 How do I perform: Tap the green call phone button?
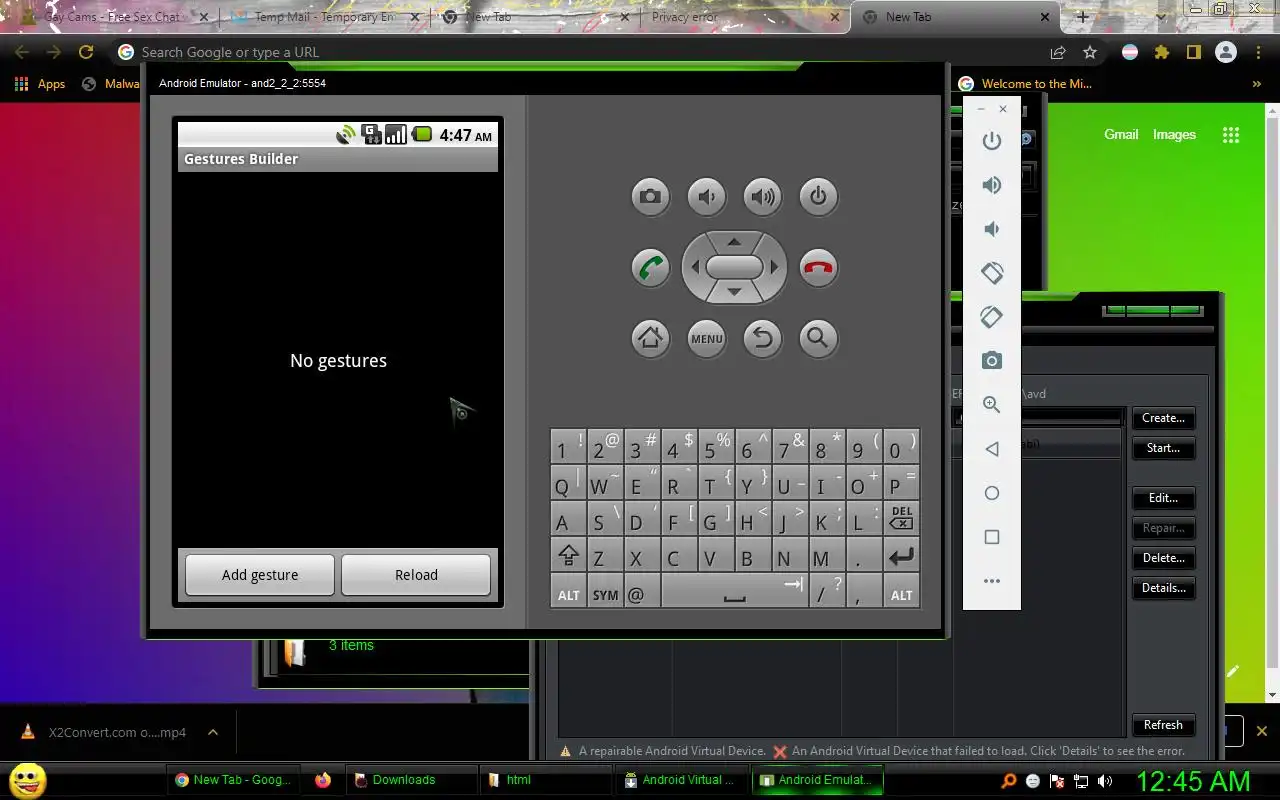tap(650, 268)
